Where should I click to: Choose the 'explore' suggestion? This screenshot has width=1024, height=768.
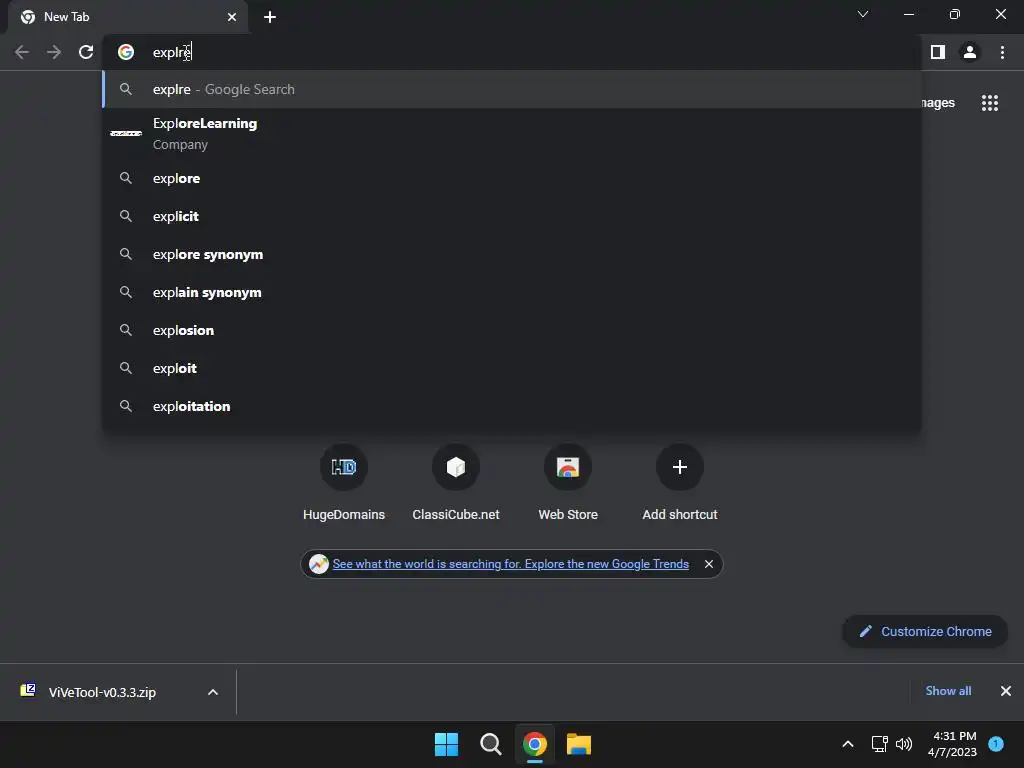512,178
